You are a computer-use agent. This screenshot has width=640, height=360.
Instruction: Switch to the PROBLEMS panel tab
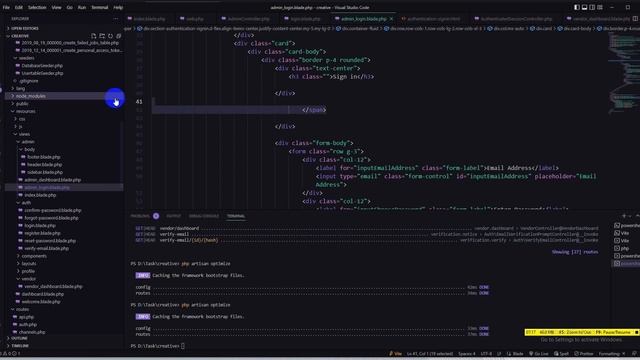click(140, 216)
